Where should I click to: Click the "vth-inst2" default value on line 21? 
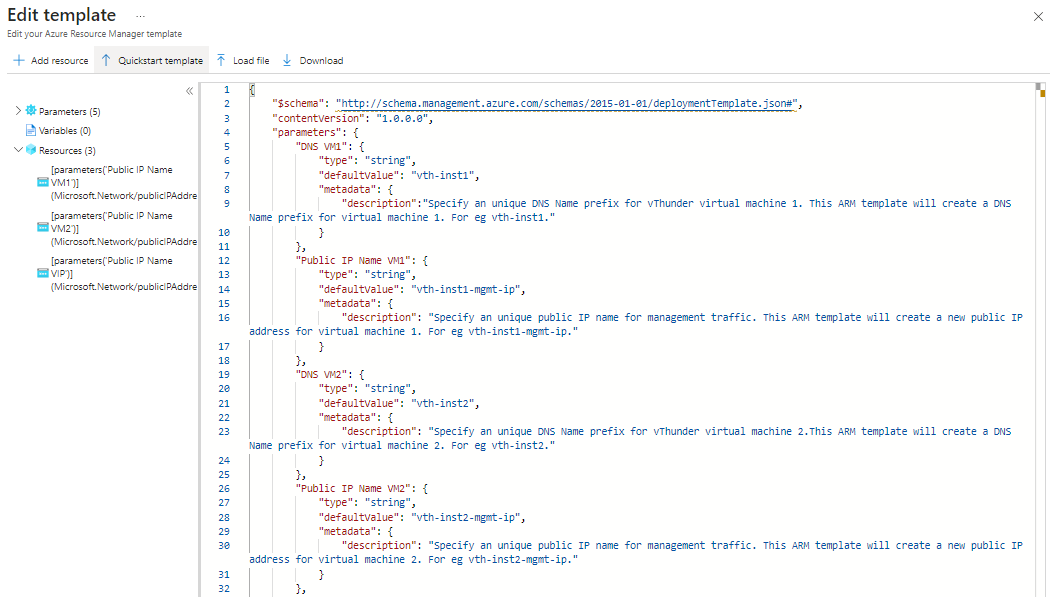coord(443,404)
